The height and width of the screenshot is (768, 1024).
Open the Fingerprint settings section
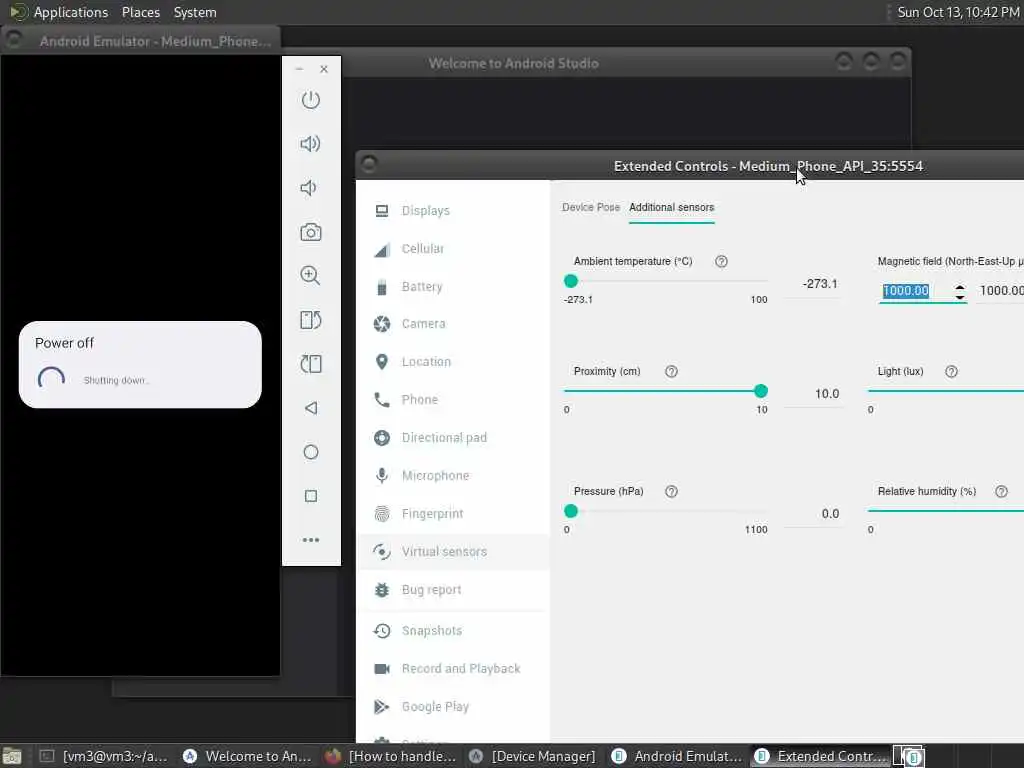(x=452, y=514)
